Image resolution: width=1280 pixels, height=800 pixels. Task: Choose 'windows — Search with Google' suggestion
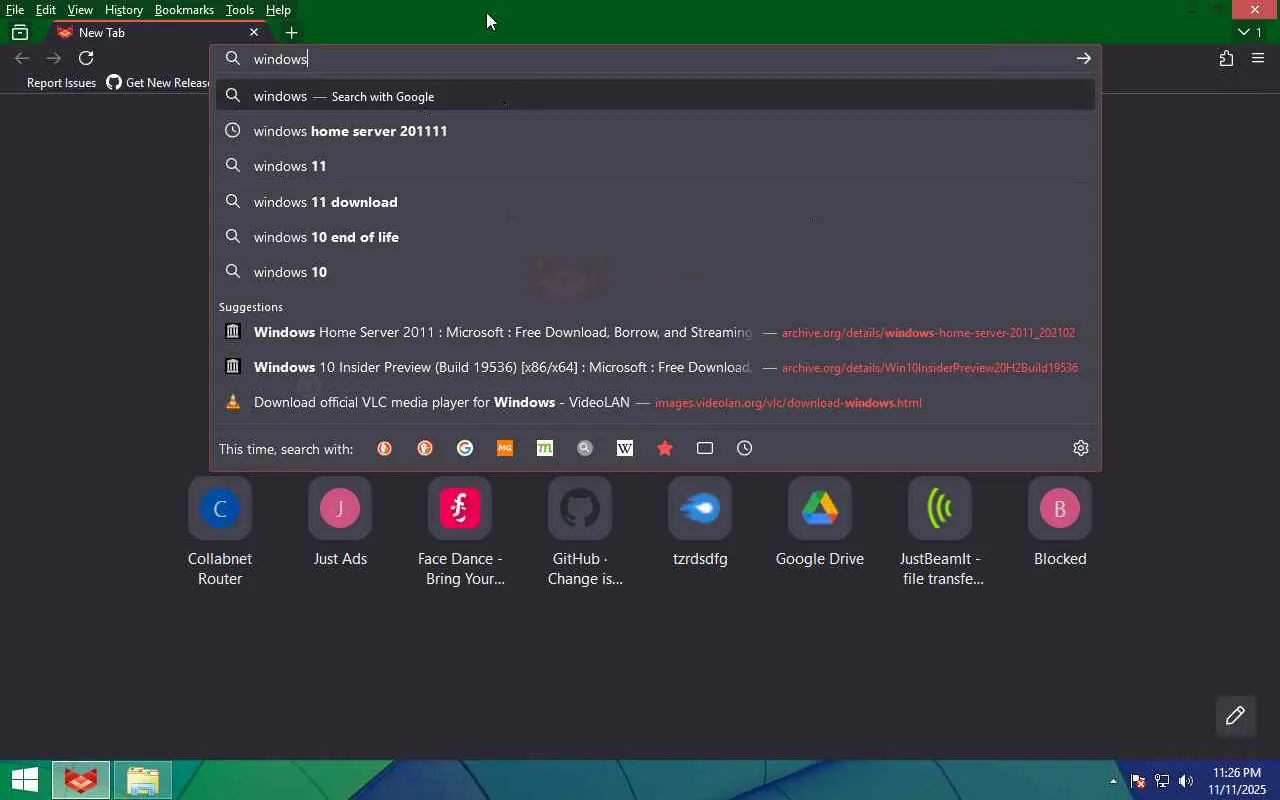tap(655, 96)
